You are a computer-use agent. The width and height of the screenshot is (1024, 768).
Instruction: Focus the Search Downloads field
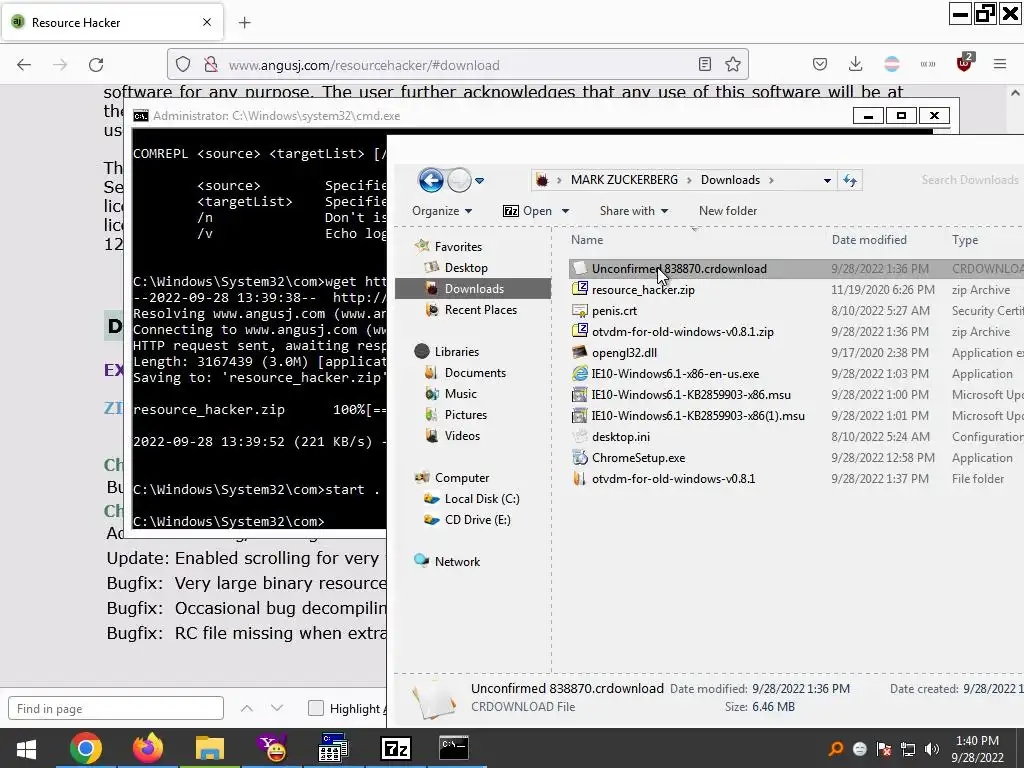coord(970,180)
